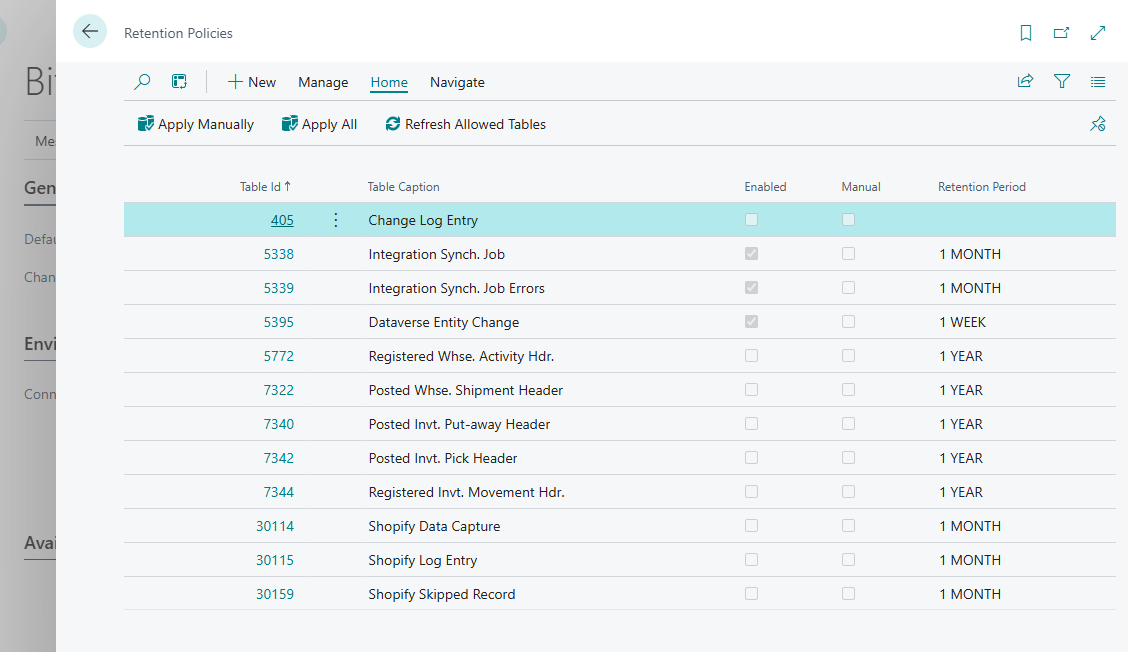1128x652 pixels.
Task: Expand the page to full width
Action: coord(1098,33)
